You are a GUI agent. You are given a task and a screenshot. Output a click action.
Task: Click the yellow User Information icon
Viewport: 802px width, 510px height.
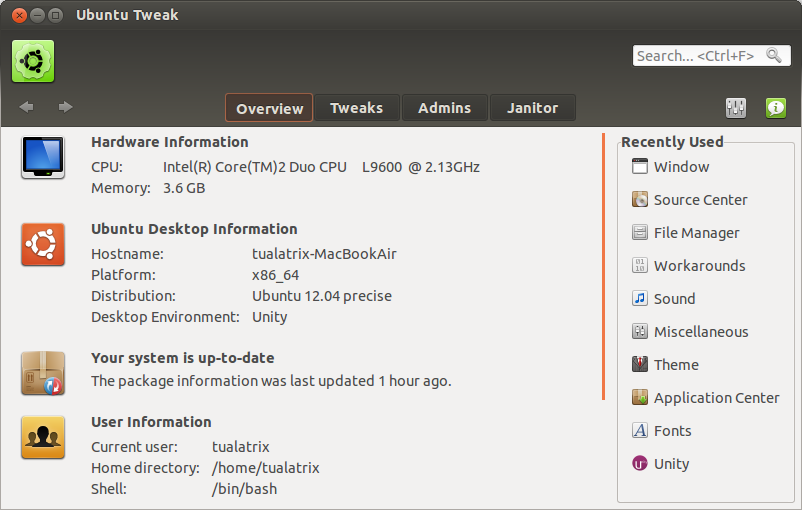(43, 437)
